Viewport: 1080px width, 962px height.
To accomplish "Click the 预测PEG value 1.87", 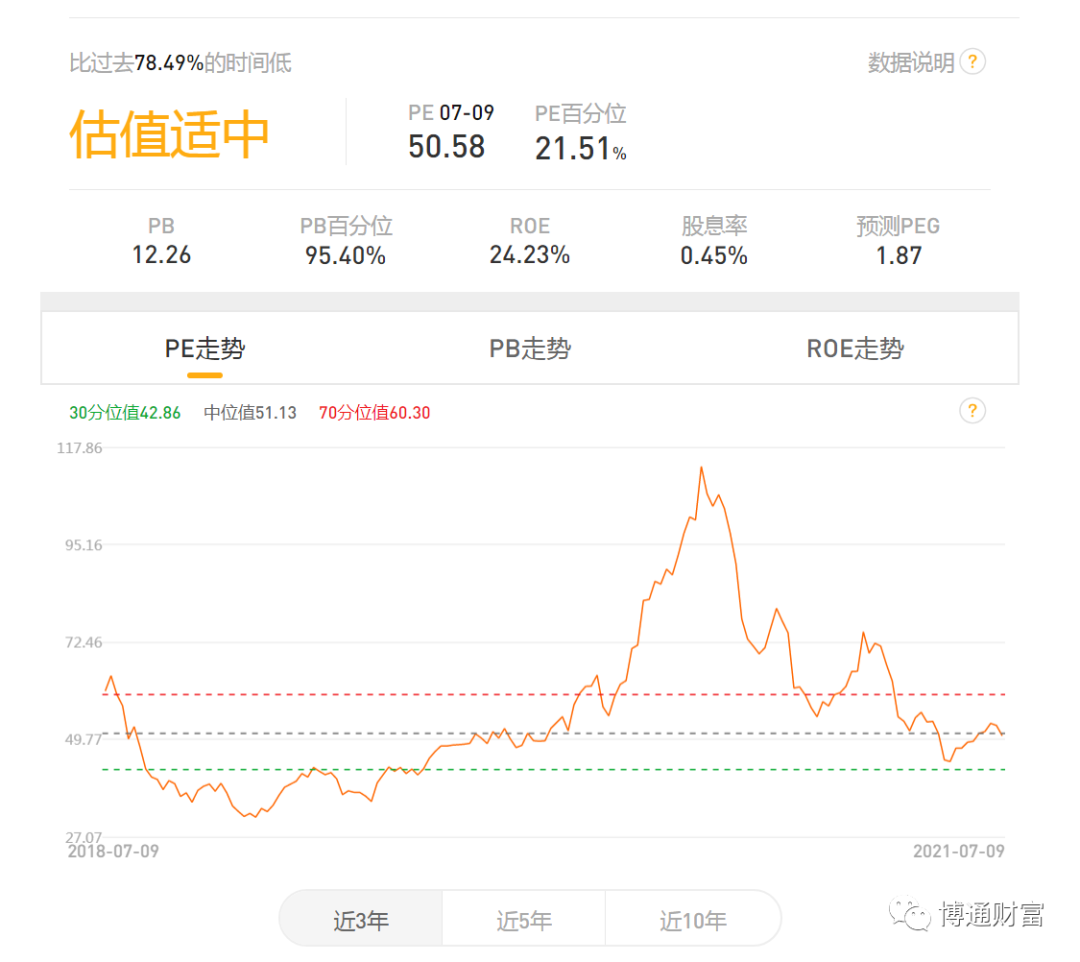I will [898, 255].
